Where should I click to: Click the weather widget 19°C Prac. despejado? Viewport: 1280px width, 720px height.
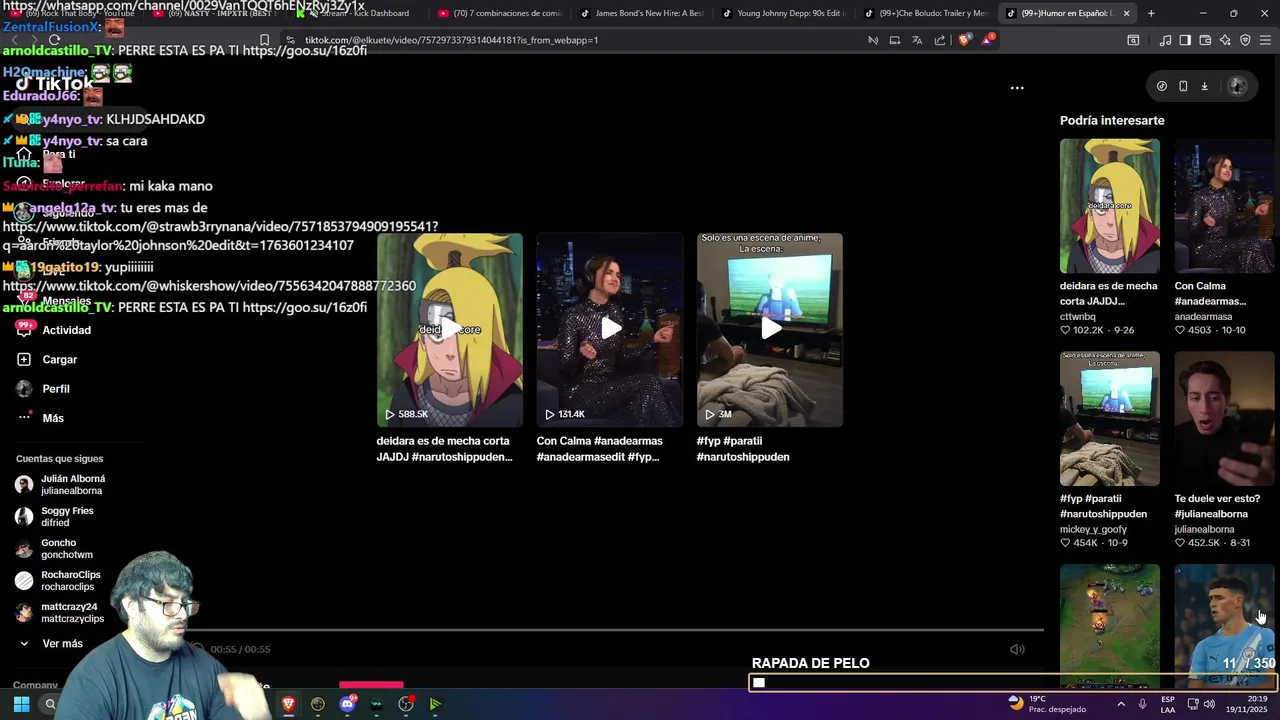click(1047, 704)
